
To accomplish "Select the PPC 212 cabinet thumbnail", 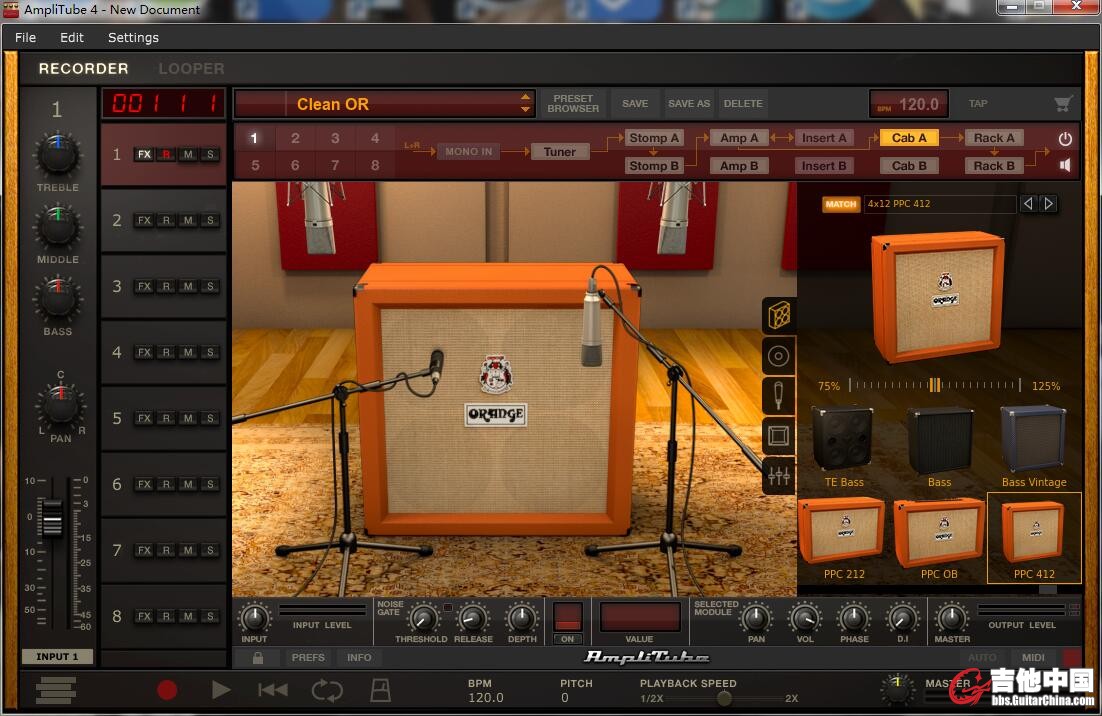I will 843,537.
